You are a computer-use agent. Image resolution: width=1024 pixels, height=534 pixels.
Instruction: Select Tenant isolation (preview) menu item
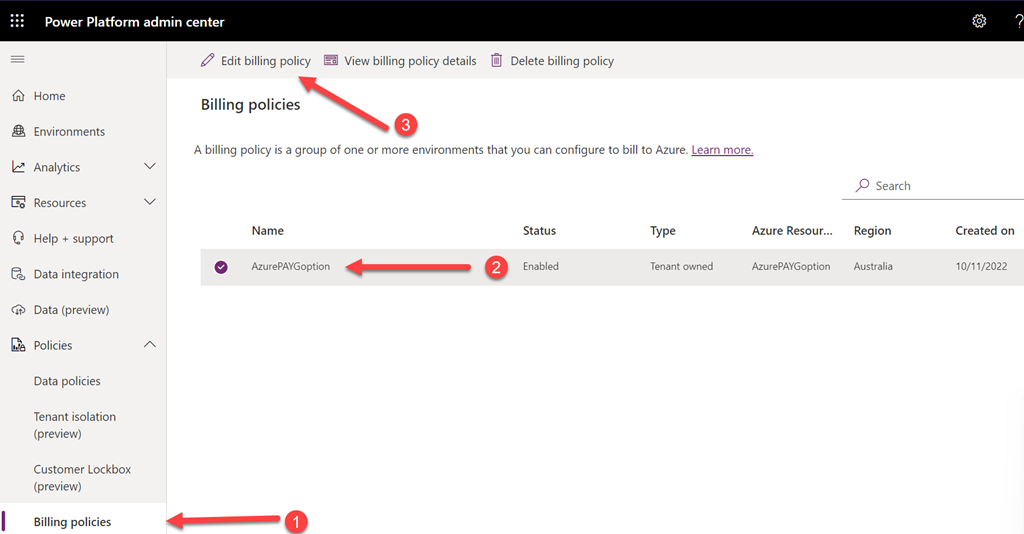74,425
